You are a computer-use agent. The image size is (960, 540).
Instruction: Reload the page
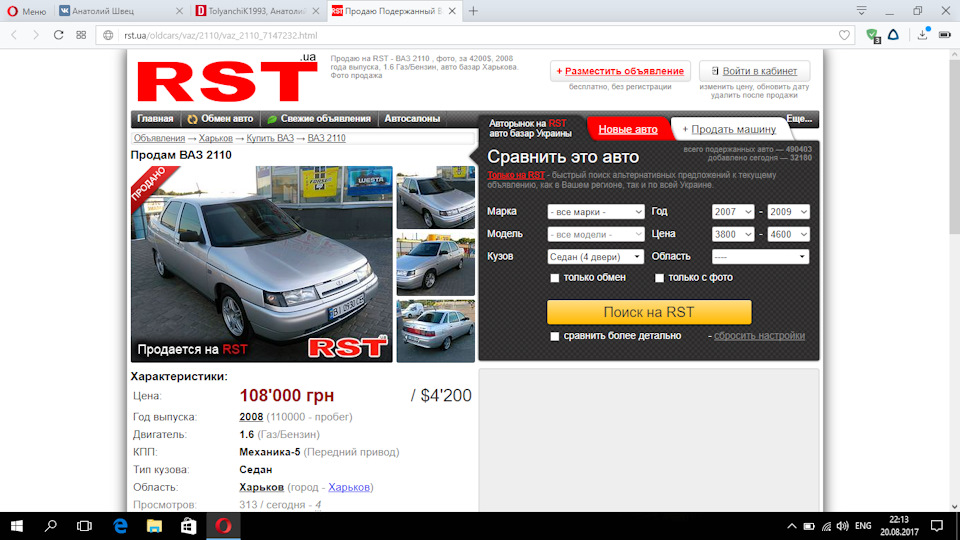coord(58,36)
